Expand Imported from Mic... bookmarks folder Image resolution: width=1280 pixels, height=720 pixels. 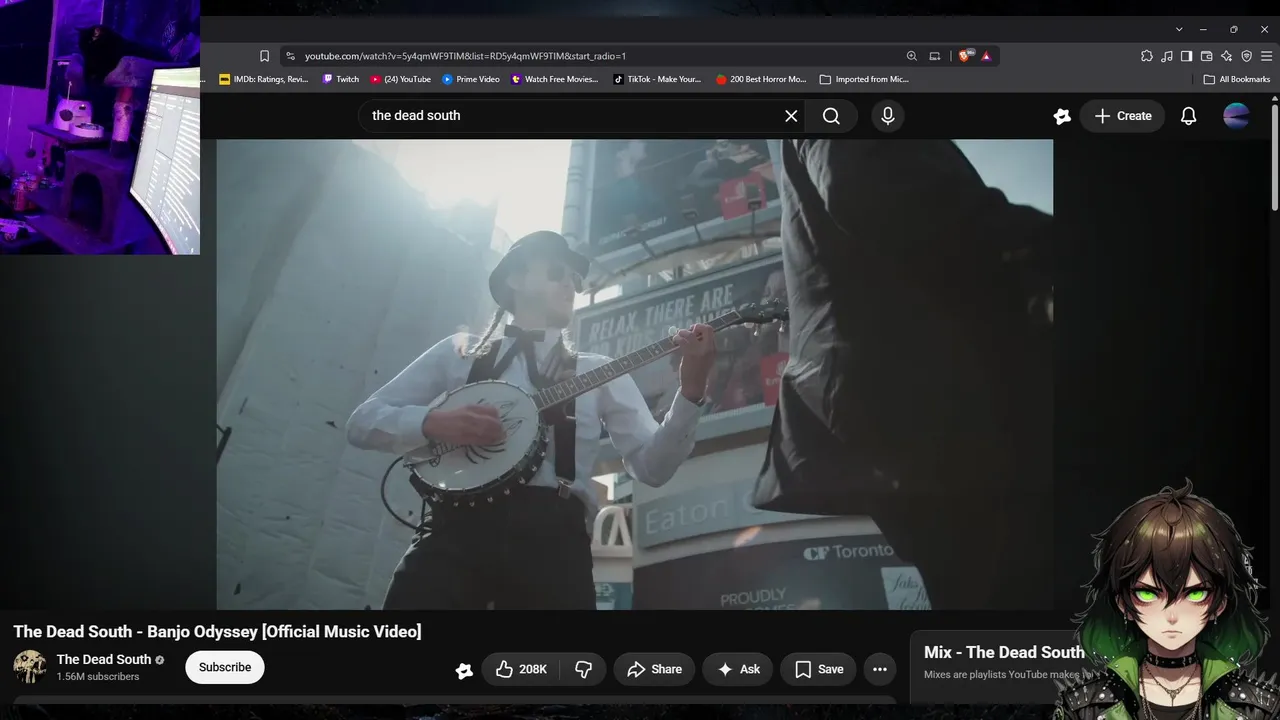[x=864, y=79]
